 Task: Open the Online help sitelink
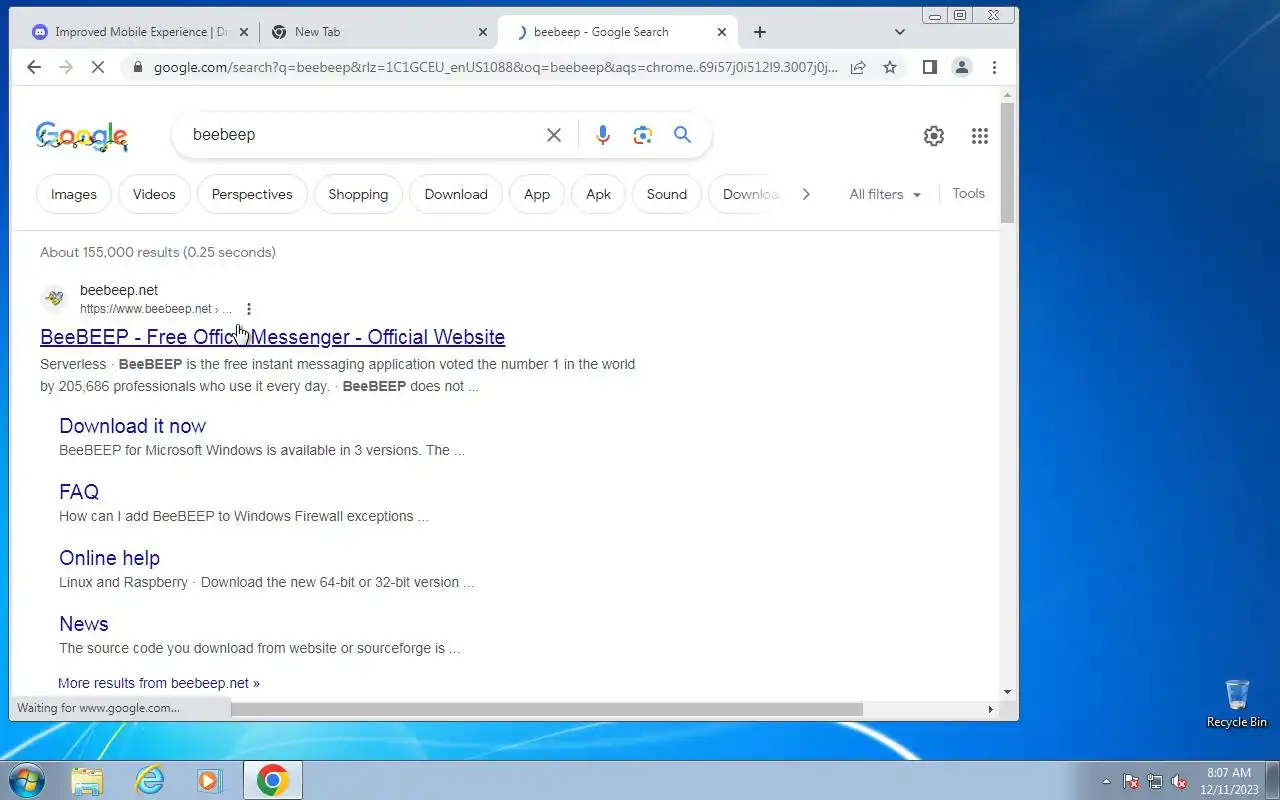coord(109,558)
